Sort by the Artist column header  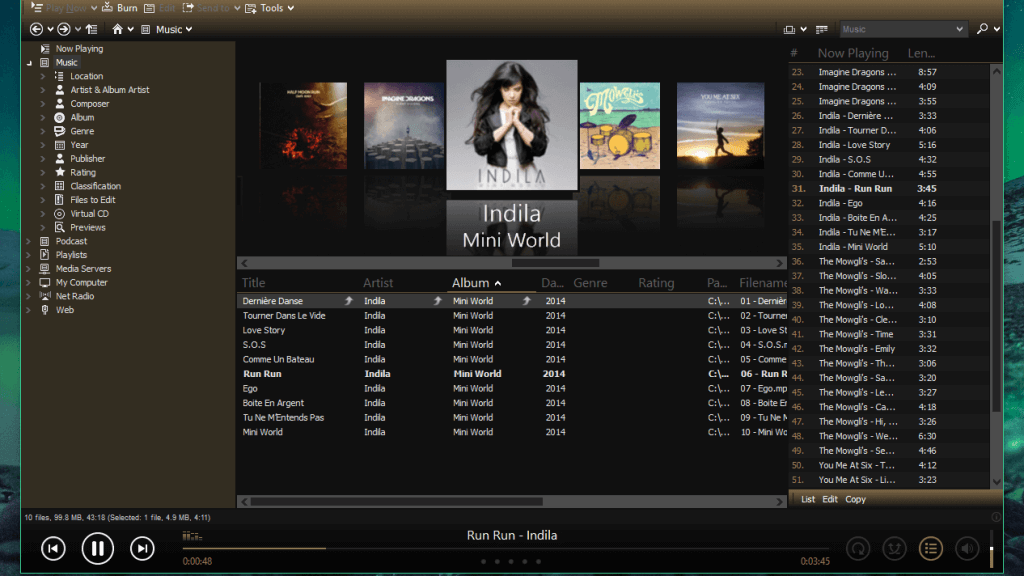pyautogui.click(x=378, y=283)
